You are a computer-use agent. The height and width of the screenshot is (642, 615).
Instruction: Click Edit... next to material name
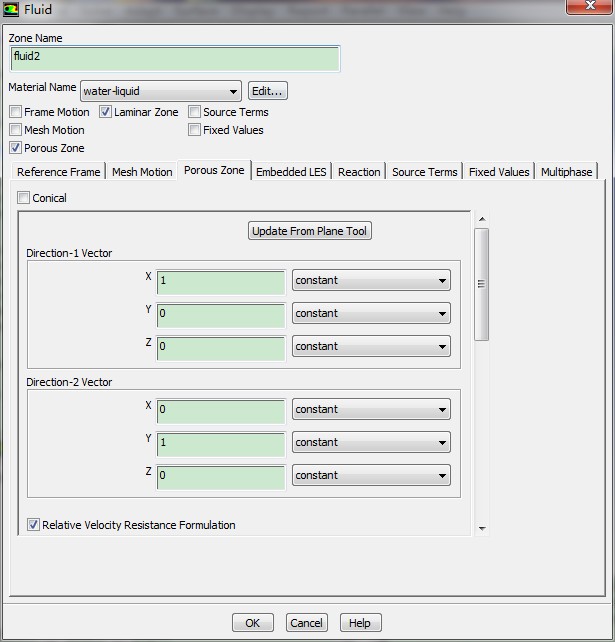(x=267, y=91)
